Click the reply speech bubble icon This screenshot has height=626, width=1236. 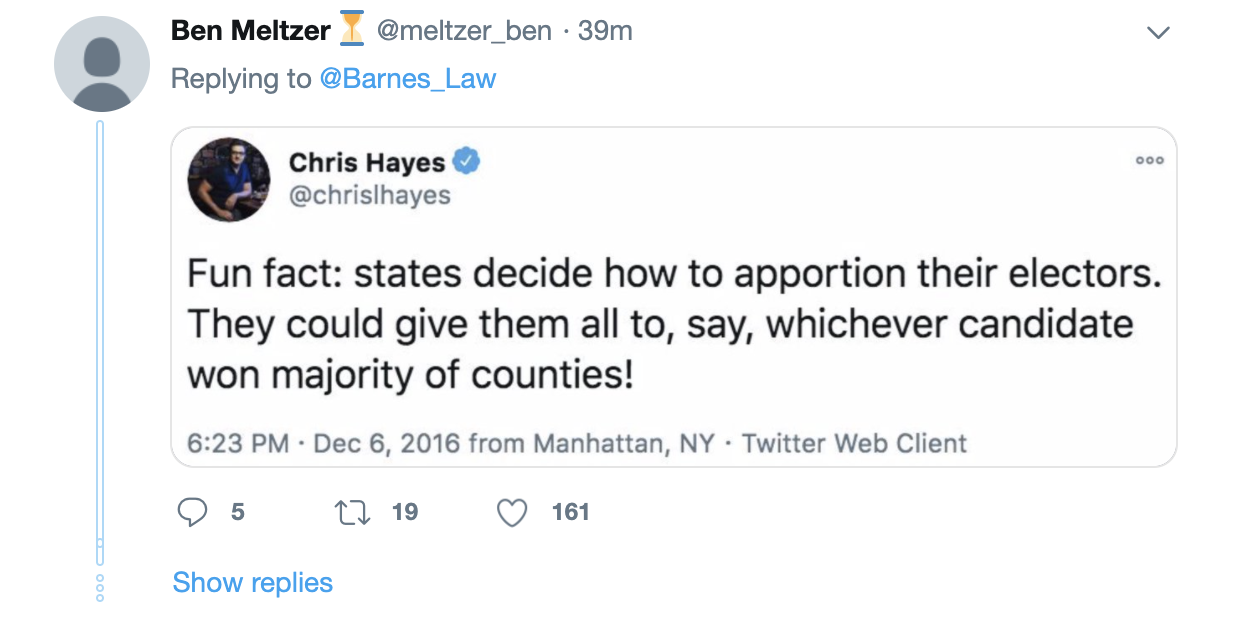(x=191, y=513)
